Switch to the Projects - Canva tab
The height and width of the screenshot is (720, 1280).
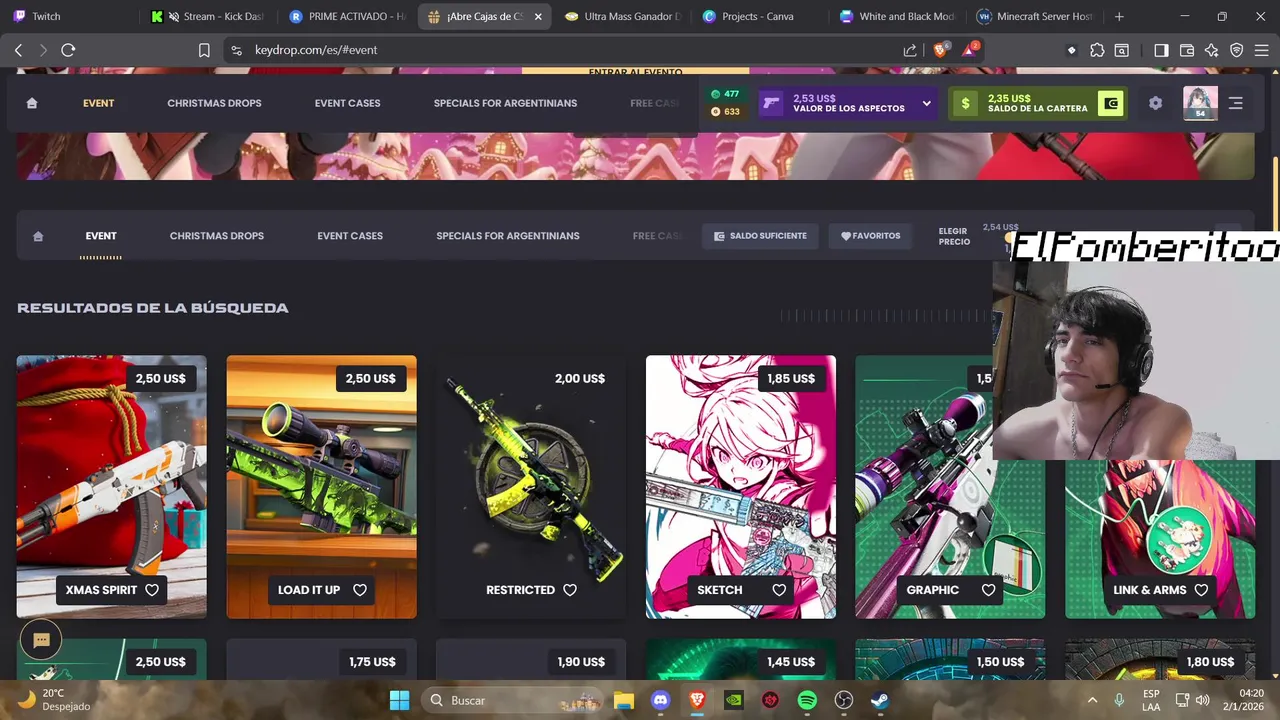[760, 16]
